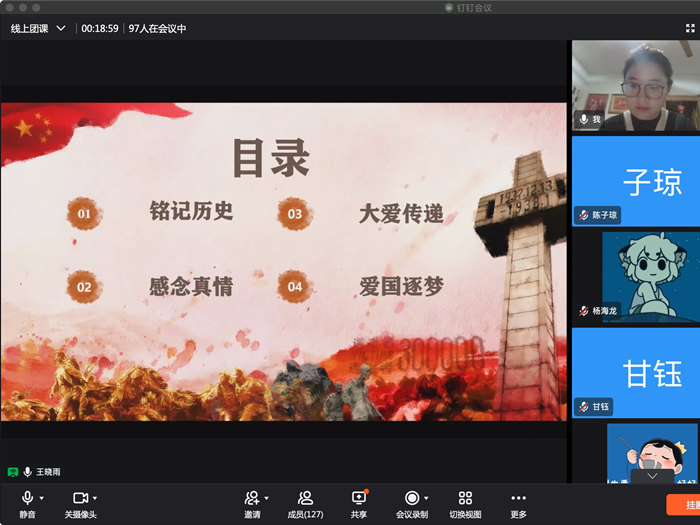Open camera options arrow beside 关摄像头
The width and height of the screenshot is (700, 525).
tap(95, 498)
